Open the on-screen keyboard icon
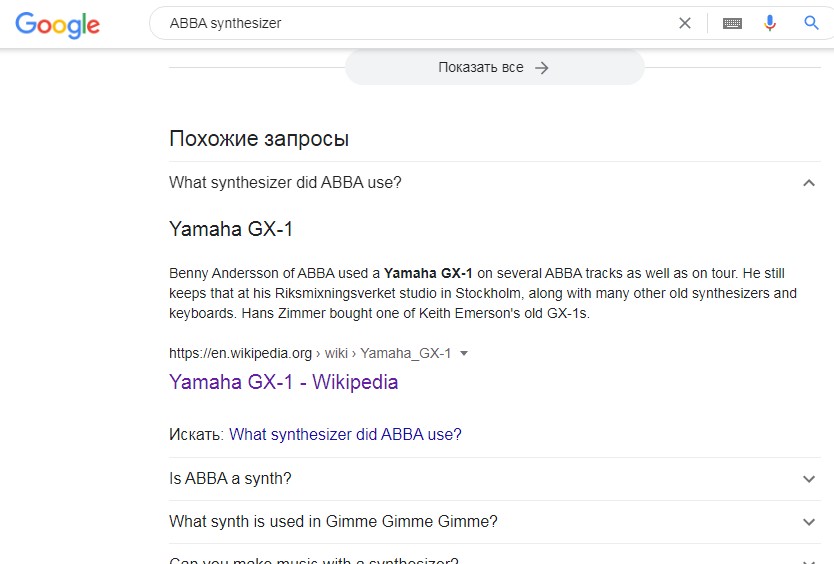The height and width of the screenshot is (564, 834). [732, 23]
